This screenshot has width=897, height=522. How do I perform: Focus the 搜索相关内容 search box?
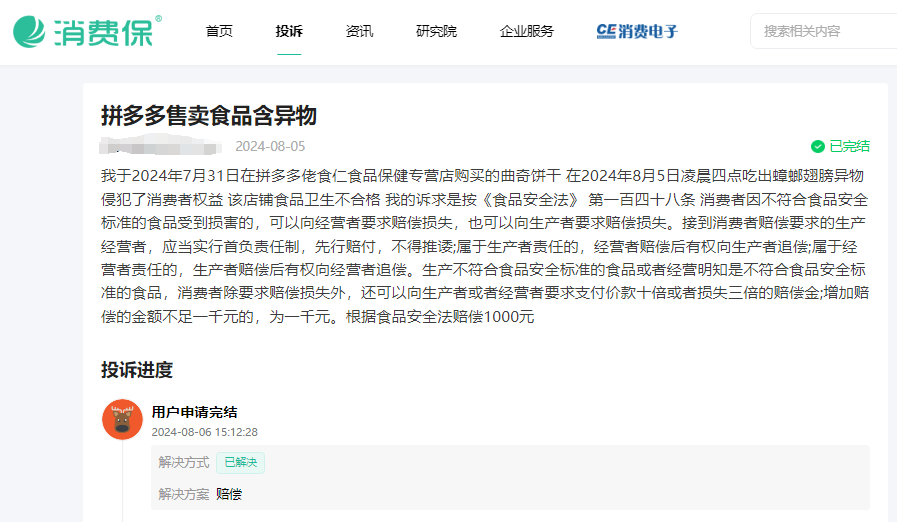coord(824,31)
